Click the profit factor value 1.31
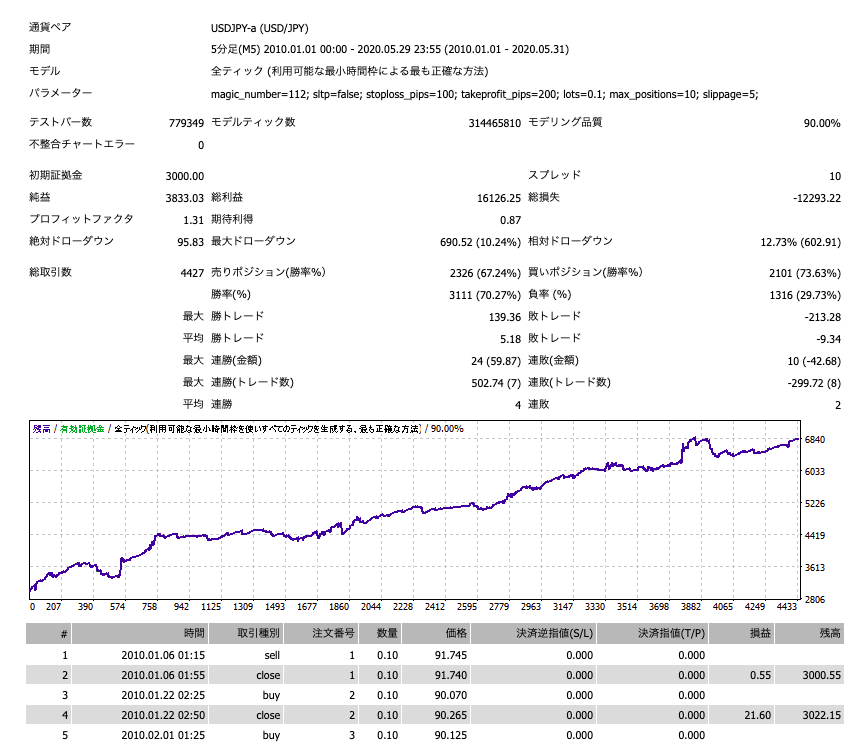Image resolution: width=861 pixels, height=743 pixels. [193, 220]
